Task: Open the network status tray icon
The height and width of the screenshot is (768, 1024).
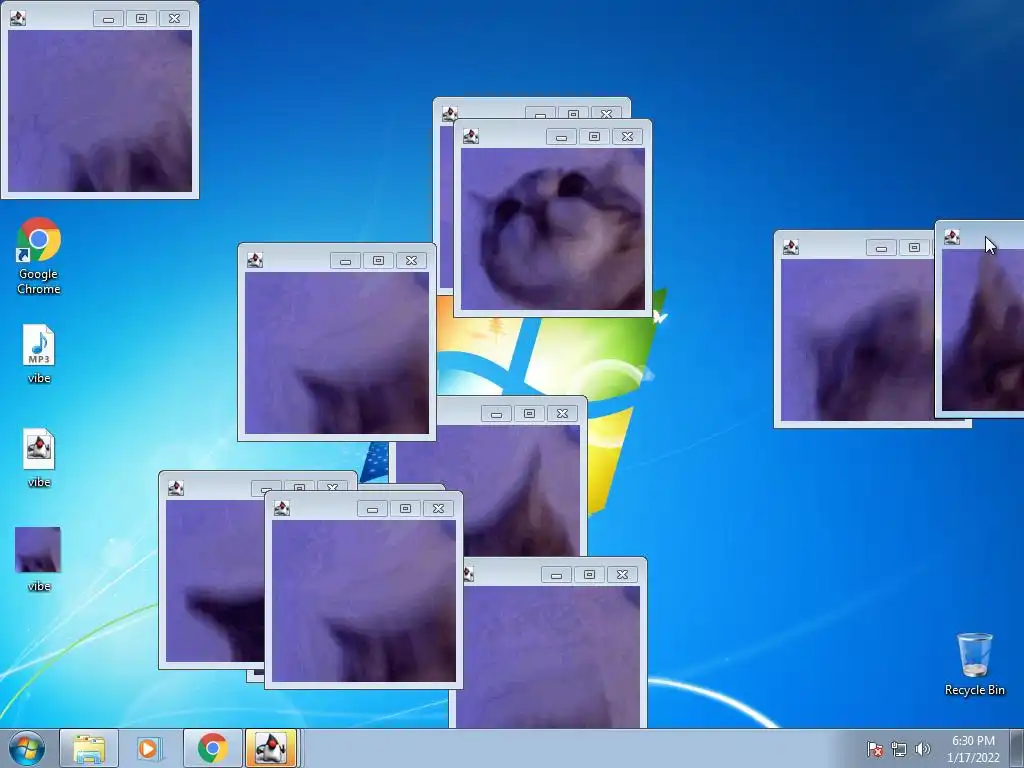Action: (899, 749)
